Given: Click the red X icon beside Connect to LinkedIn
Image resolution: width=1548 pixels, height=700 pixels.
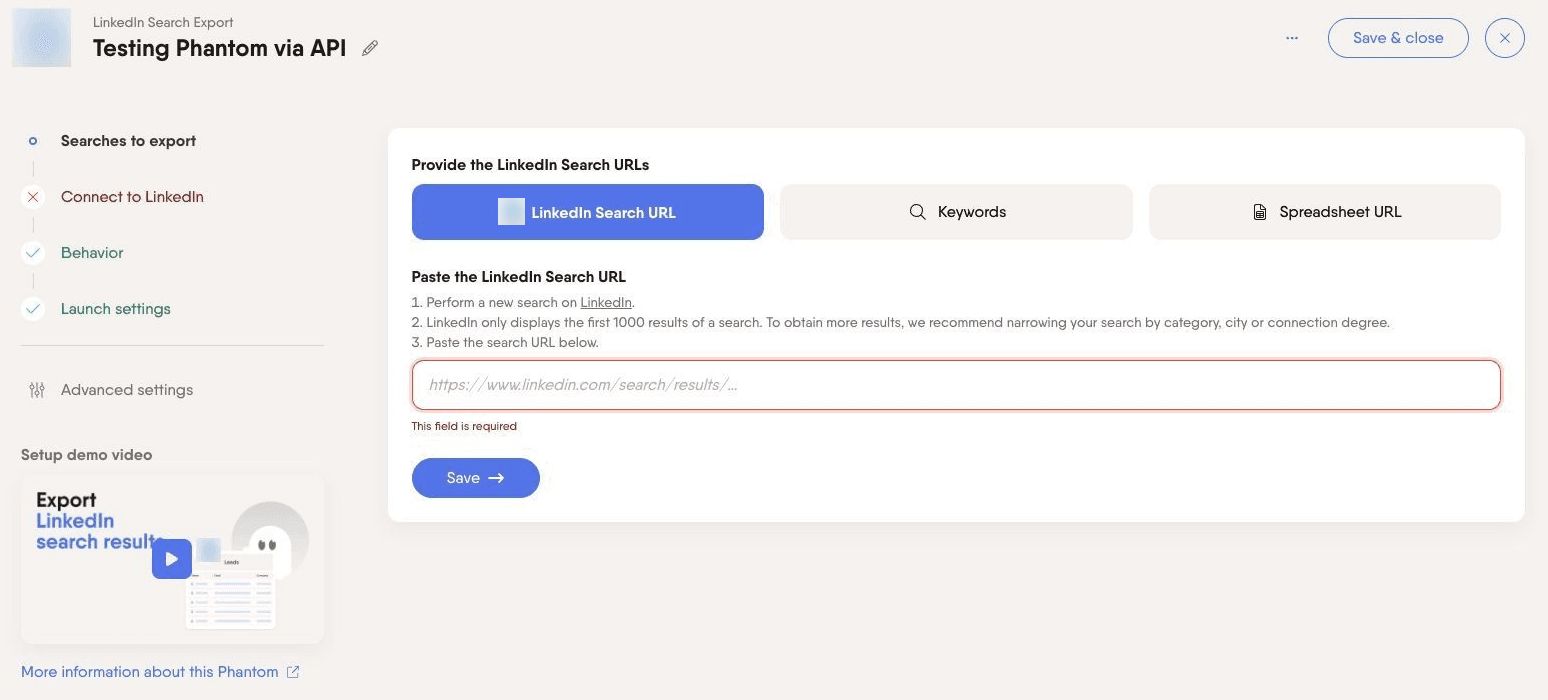Looking at the screenshot, I should pos(33,197).
